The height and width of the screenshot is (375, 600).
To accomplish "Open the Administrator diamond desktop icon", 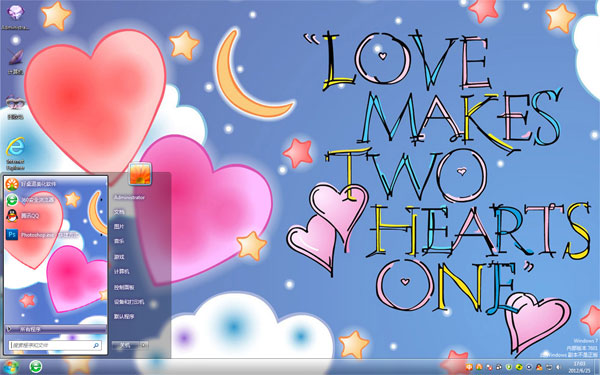I will pos(16,17).
